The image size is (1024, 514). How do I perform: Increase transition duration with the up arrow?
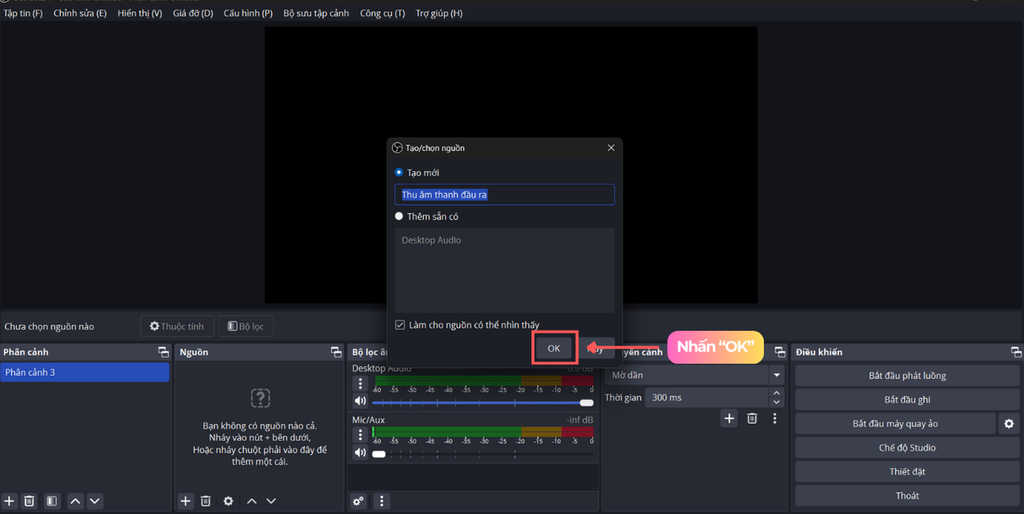pyautogui.click(x=776, y=393)
